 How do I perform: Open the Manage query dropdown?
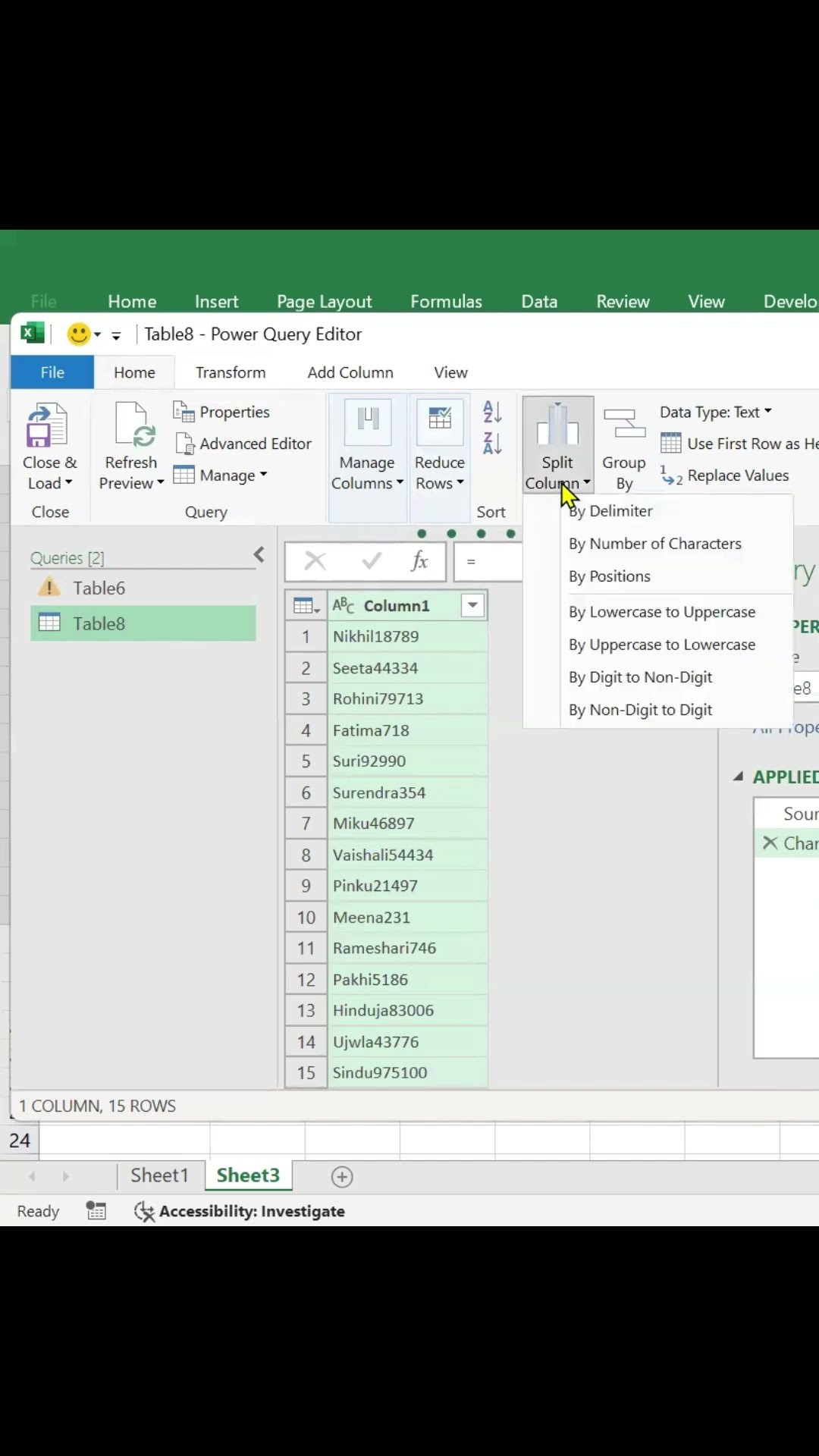[x=220, y=475]
